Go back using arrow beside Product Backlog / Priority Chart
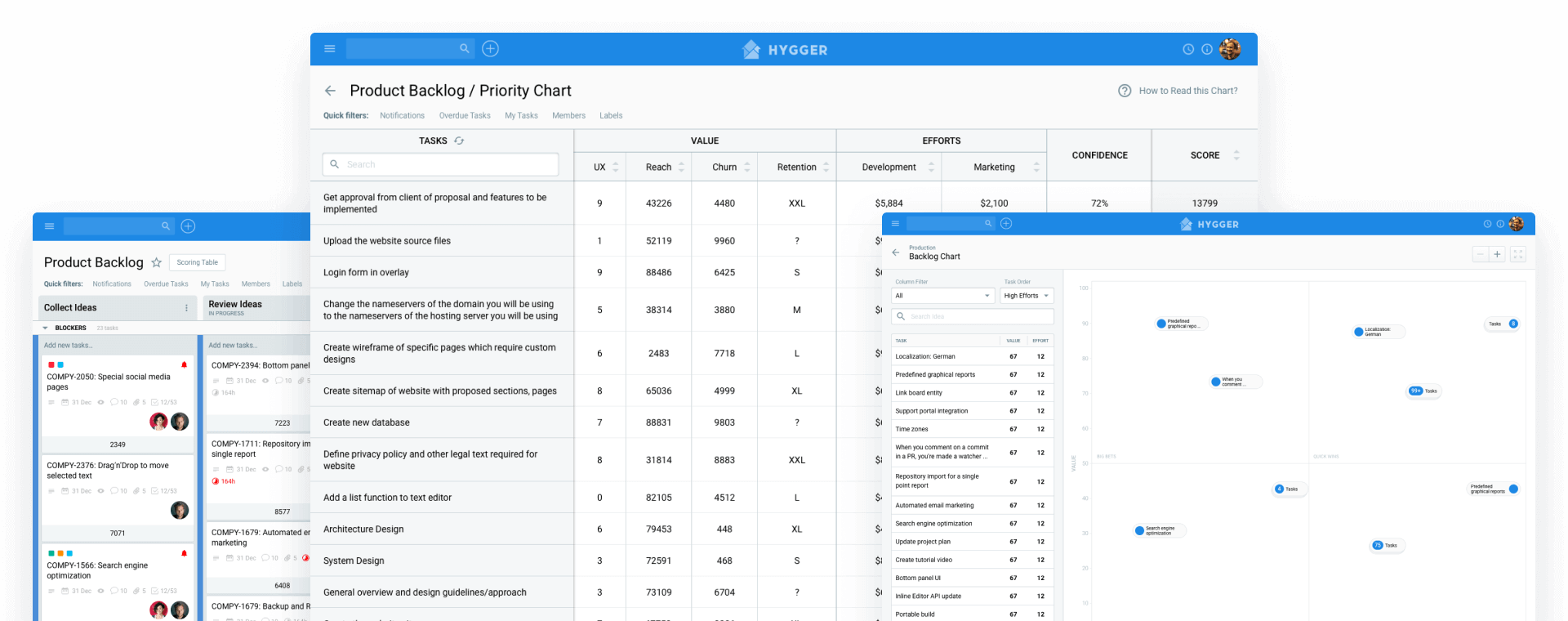 point(330,91)
